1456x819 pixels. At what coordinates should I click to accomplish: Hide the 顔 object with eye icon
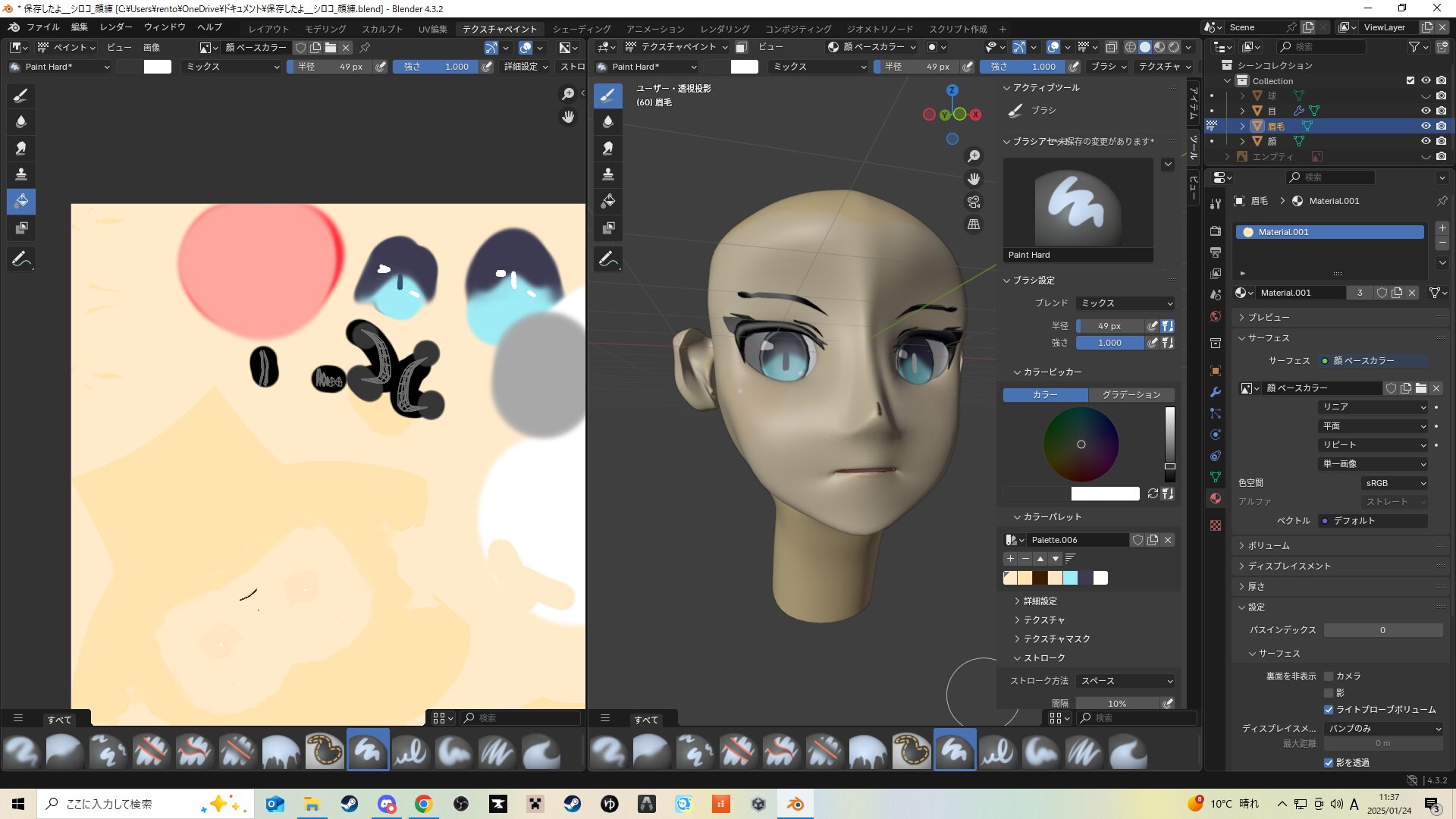1426,141
